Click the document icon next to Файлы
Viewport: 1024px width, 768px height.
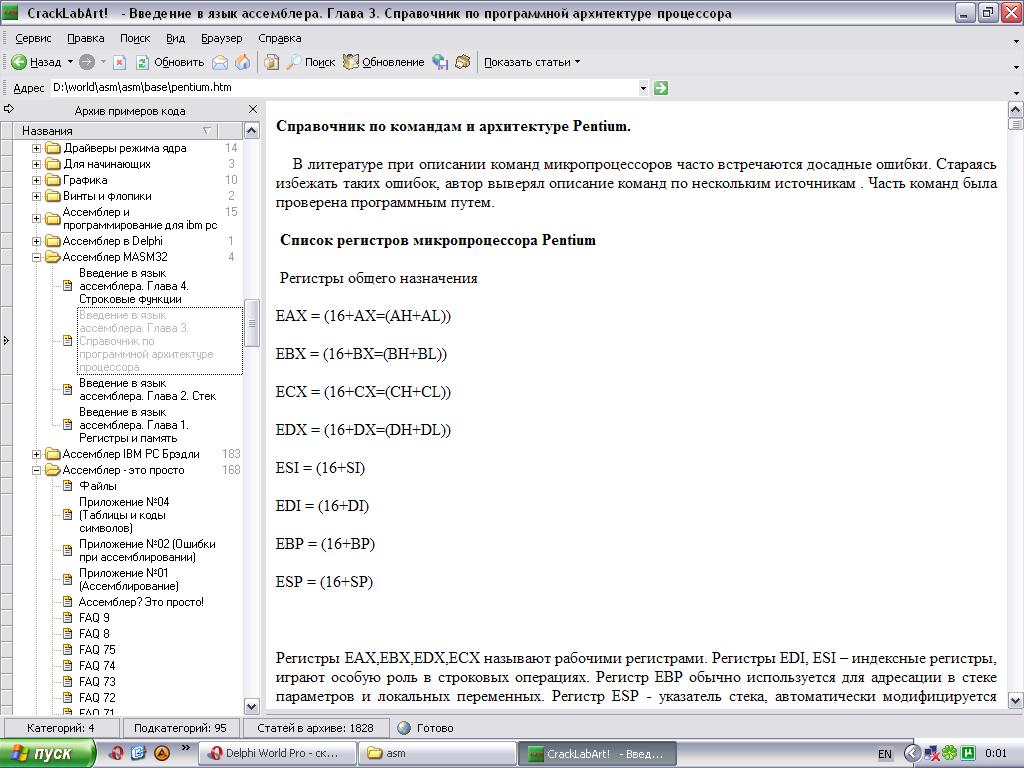click(67, 486)
